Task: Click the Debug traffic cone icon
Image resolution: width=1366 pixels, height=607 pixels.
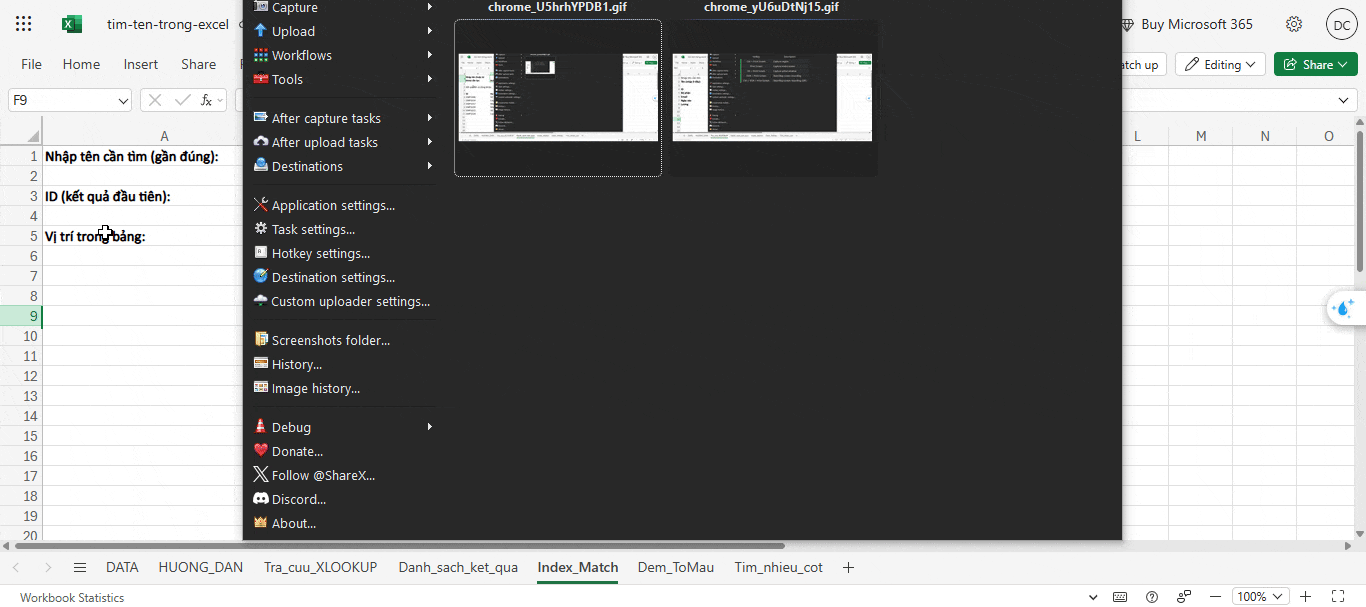Action: 261,427
